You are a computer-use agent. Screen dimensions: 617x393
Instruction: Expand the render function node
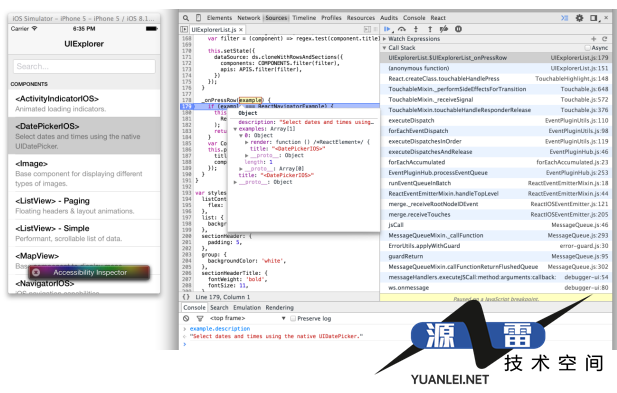(247, 142)
